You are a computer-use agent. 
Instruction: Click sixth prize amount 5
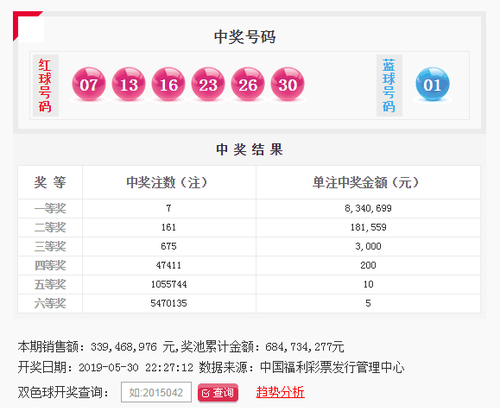tap(368, 303)
